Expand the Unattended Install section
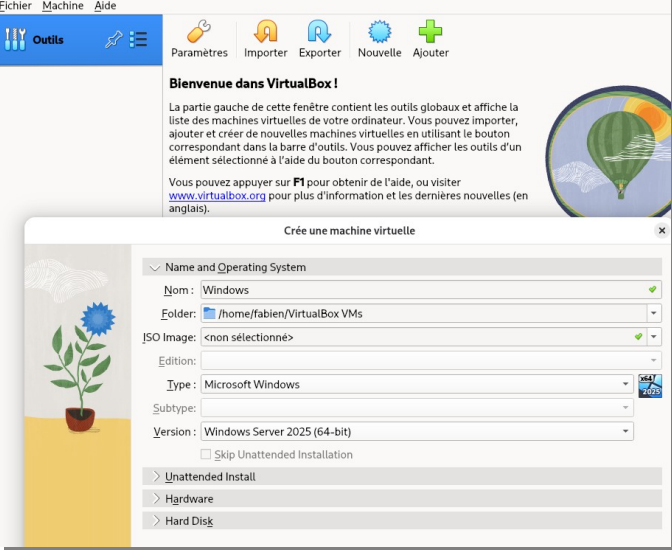Viewport: 672px width, 550px height. pos(210,477)
